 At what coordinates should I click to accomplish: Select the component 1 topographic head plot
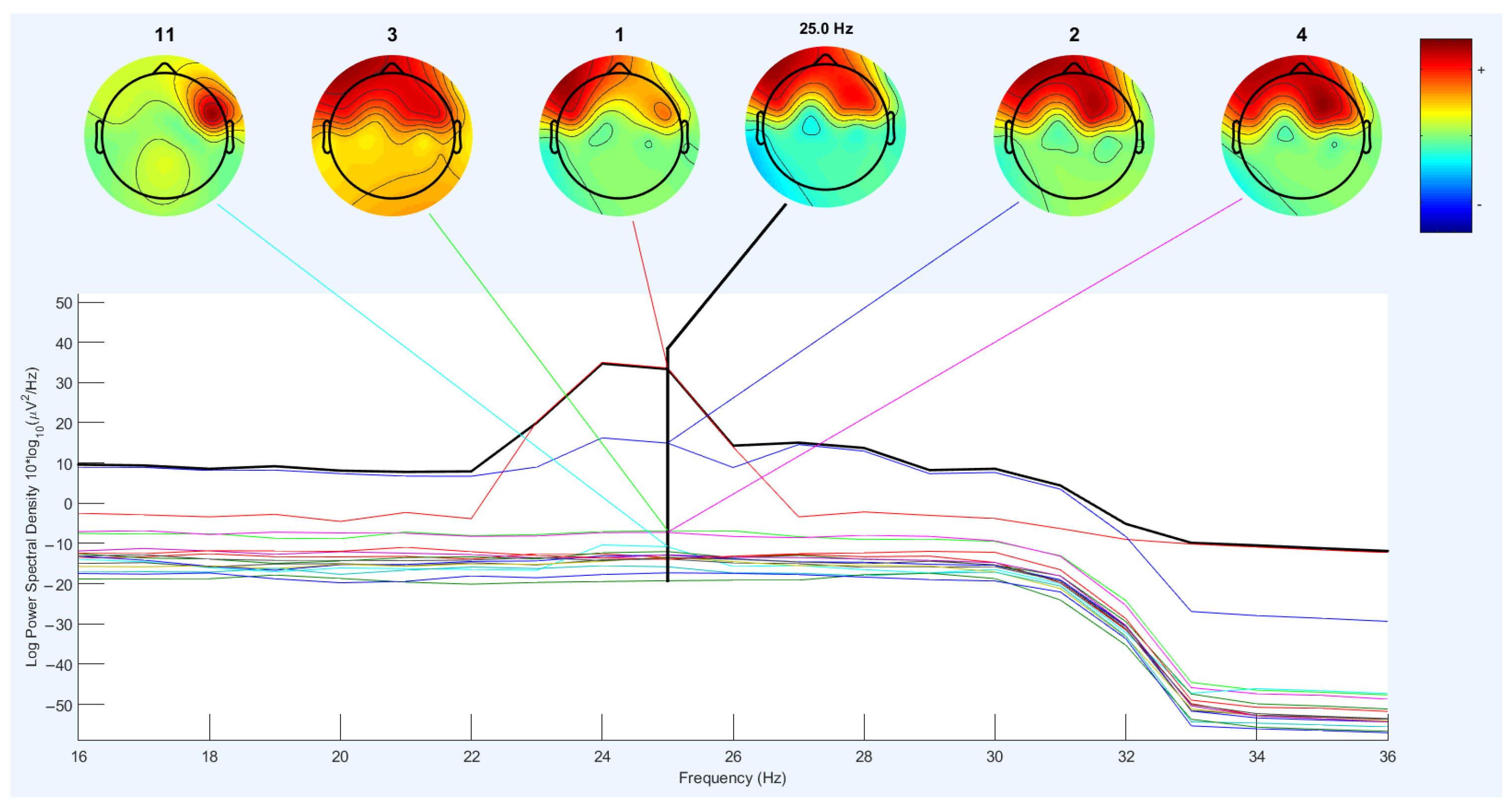point(619,136)
